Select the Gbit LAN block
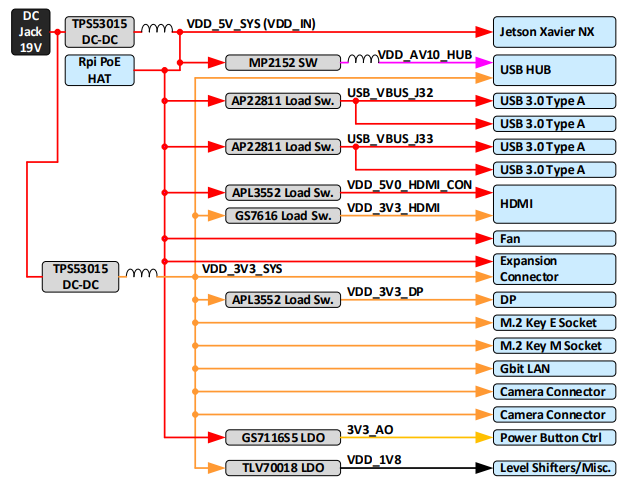 (554, 369)
